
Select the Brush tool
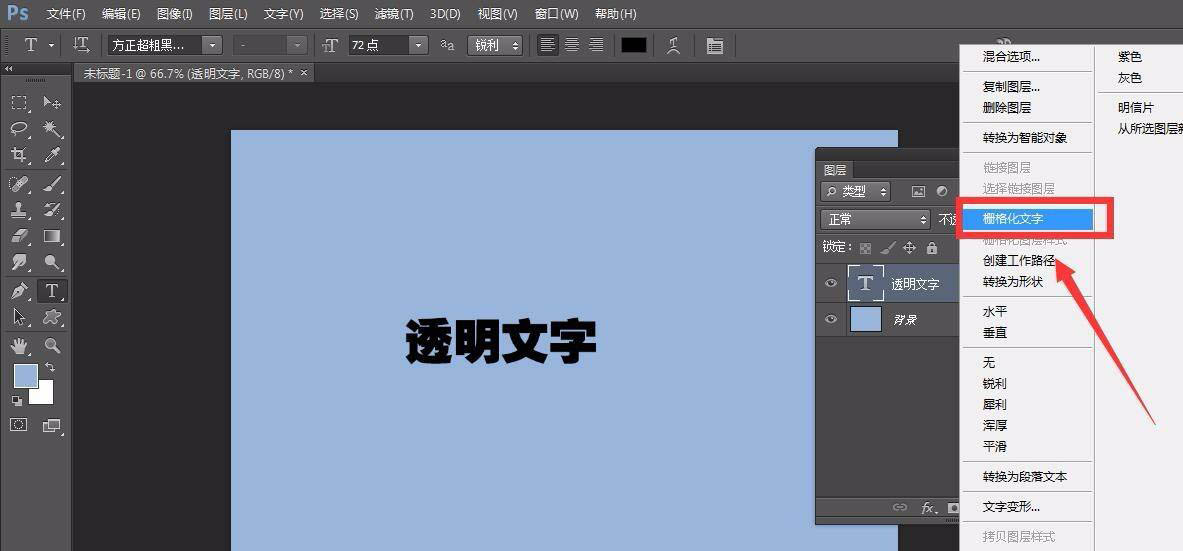52,183
